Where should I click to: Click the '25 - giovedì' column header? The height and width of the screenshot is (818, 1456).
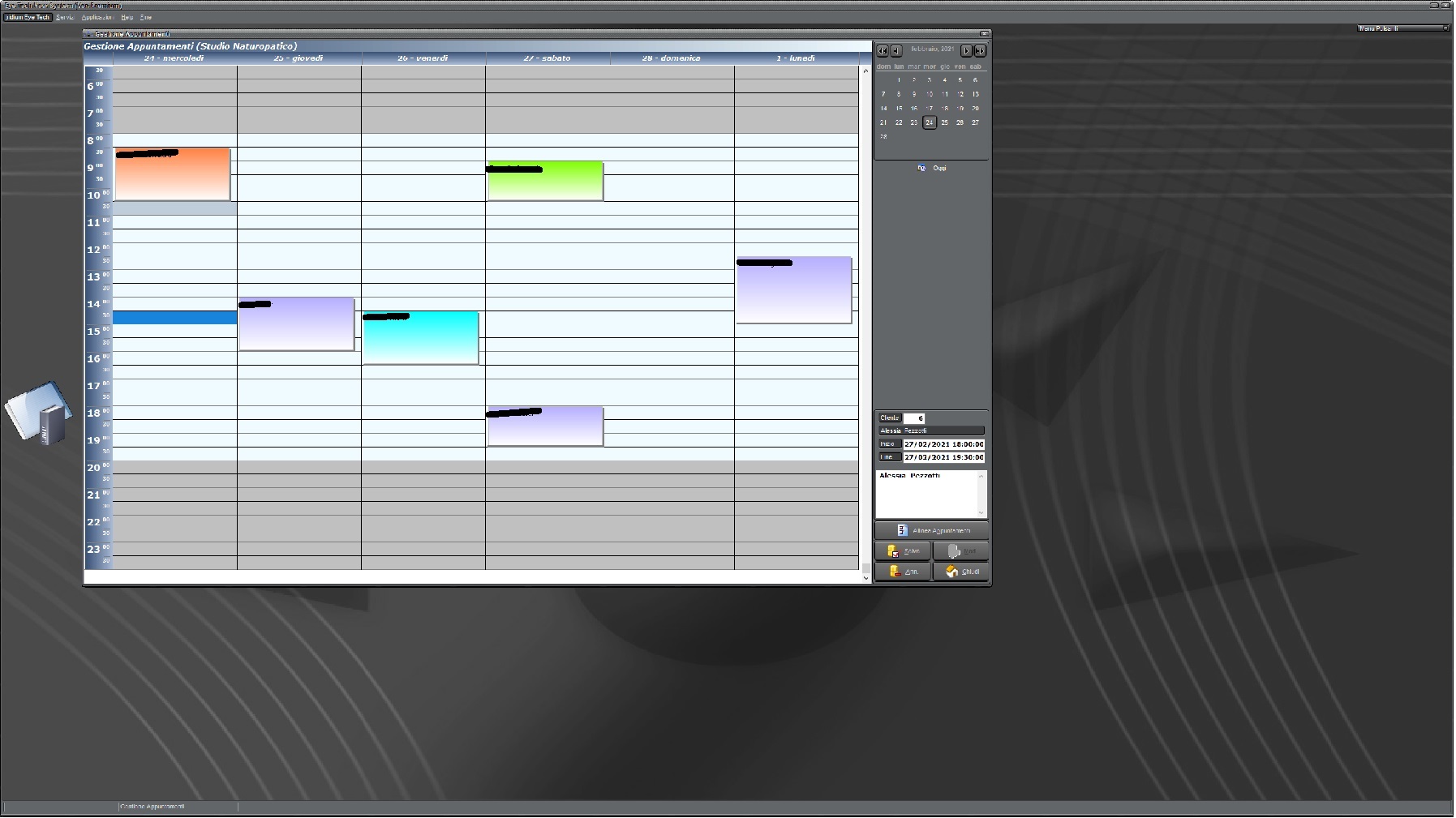299,58
